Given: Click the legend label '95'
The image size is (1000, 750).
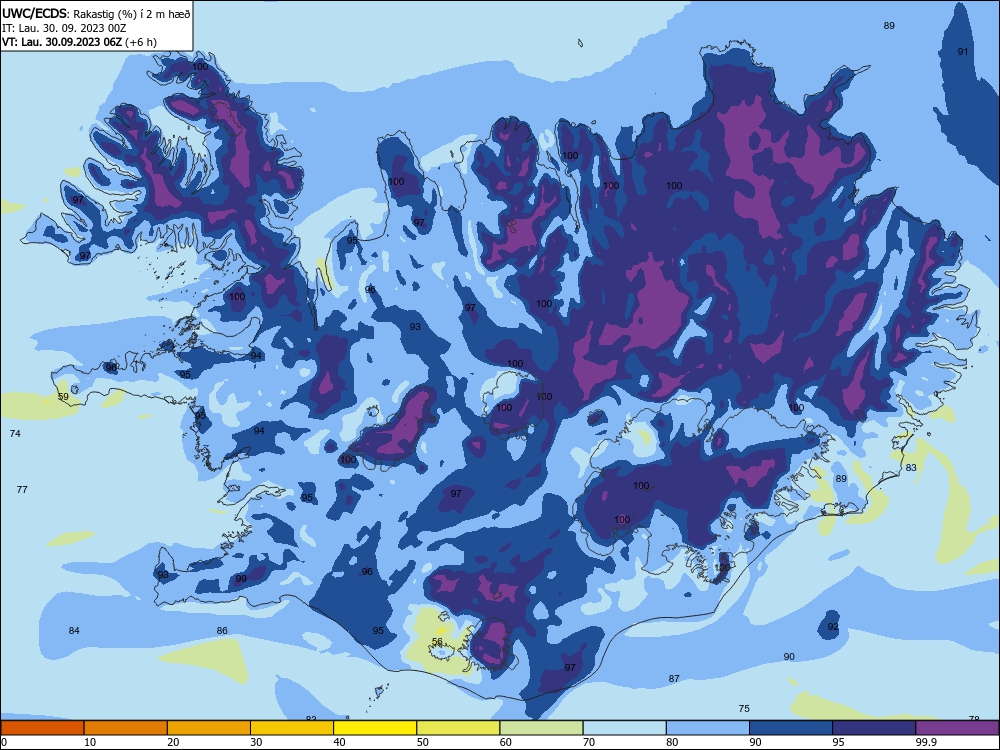Looking at the screenshot, I should click(x=838, y=742).
